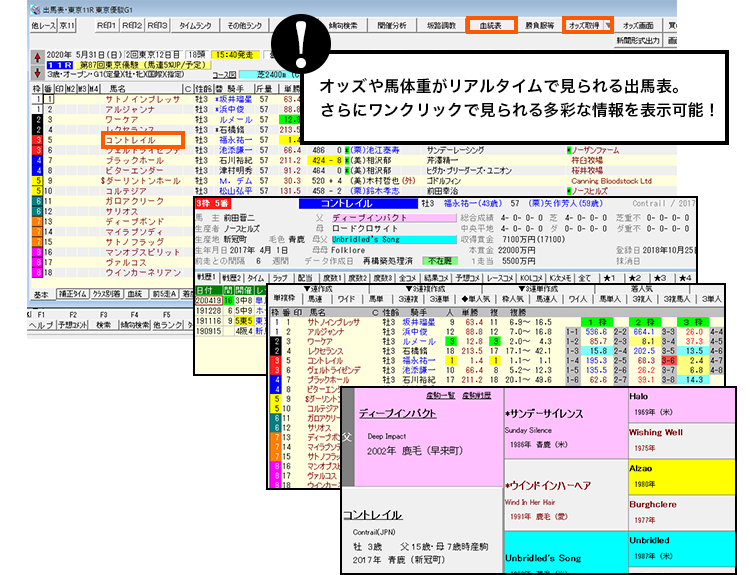Select the 戦歴2 tab in horse detail
This screenshot has height=575, width=750.
231,278
